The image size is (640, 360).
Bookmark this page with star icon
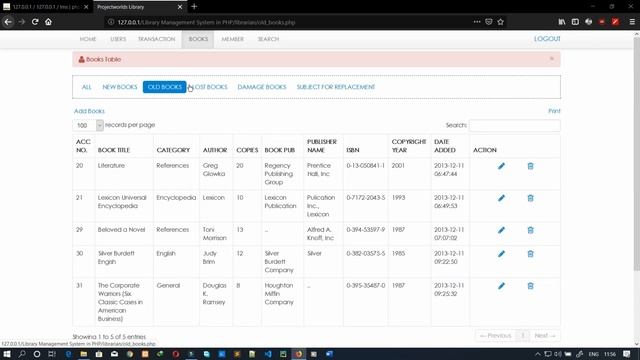point(500,22)
